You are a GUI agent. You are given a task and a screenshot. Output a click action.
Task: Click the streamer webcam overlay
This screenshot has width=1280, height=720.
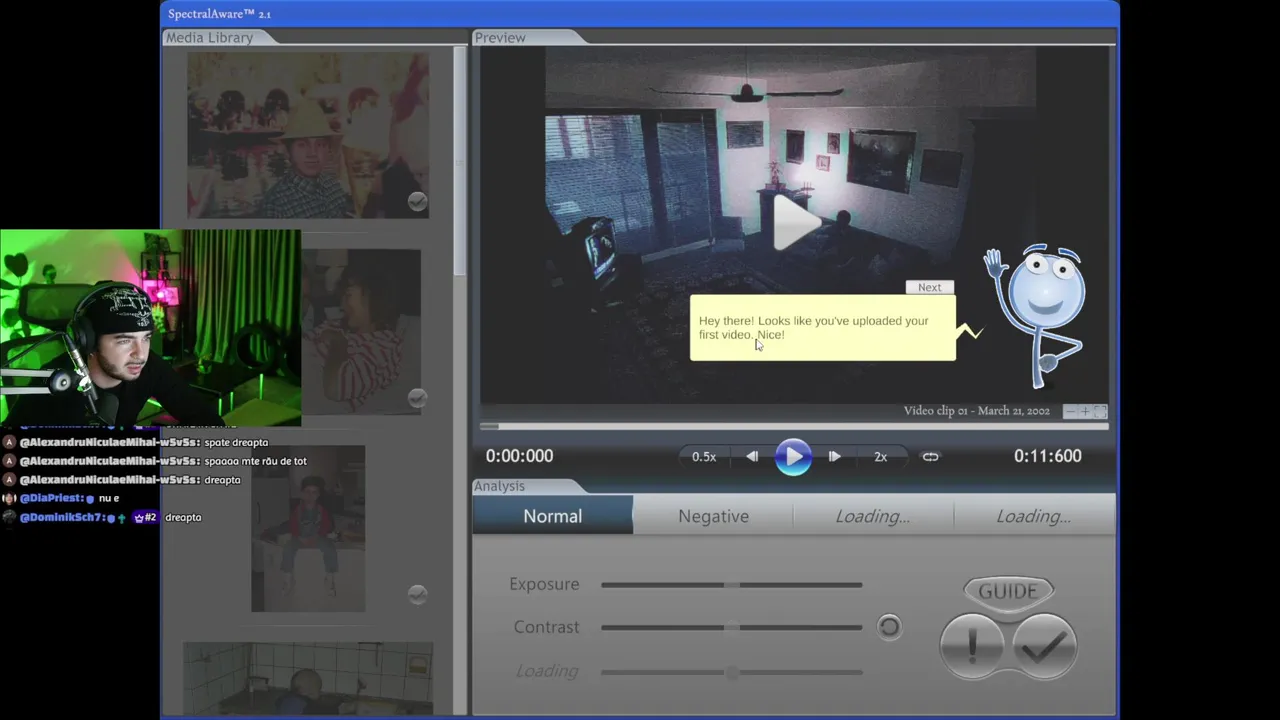(x=150, y=327)
